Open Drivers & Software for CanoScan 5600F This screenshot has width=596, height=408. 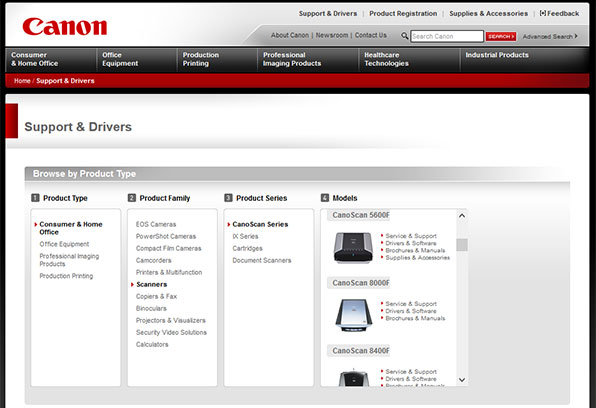[x=411, y=243]
